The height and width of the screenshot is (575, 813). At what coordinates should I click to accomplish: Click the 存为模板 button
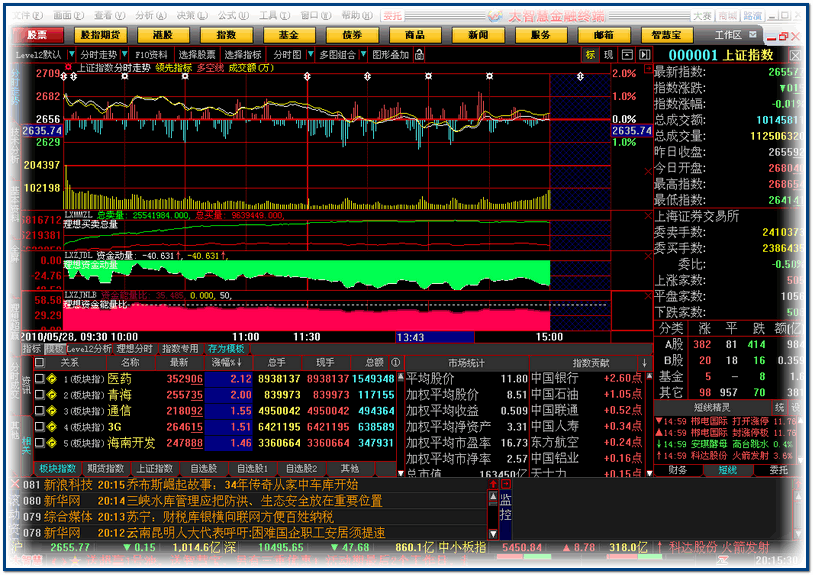click(226, 349)
